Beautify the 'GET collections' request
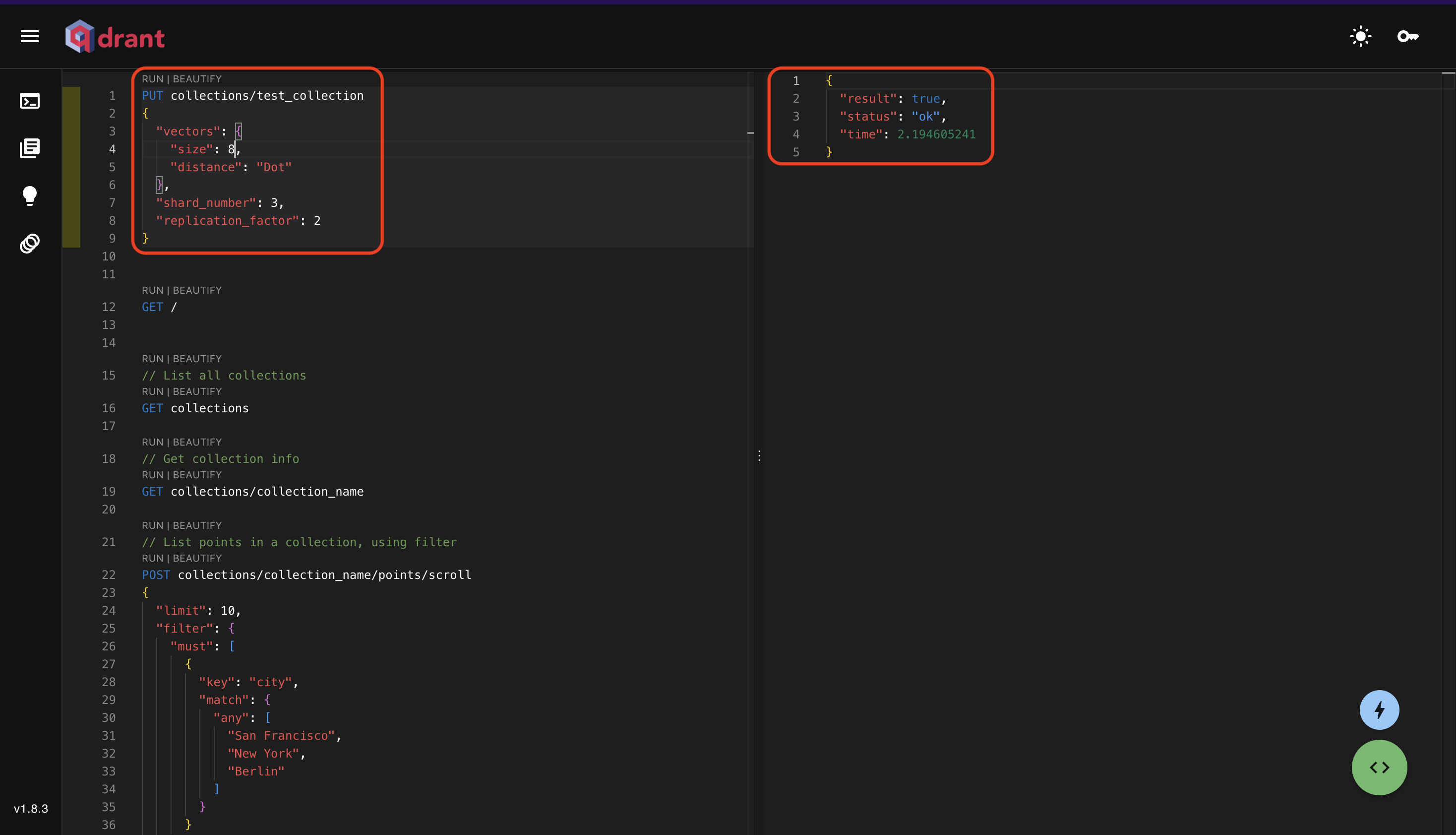1456x835 pixels. coord(197,391)
